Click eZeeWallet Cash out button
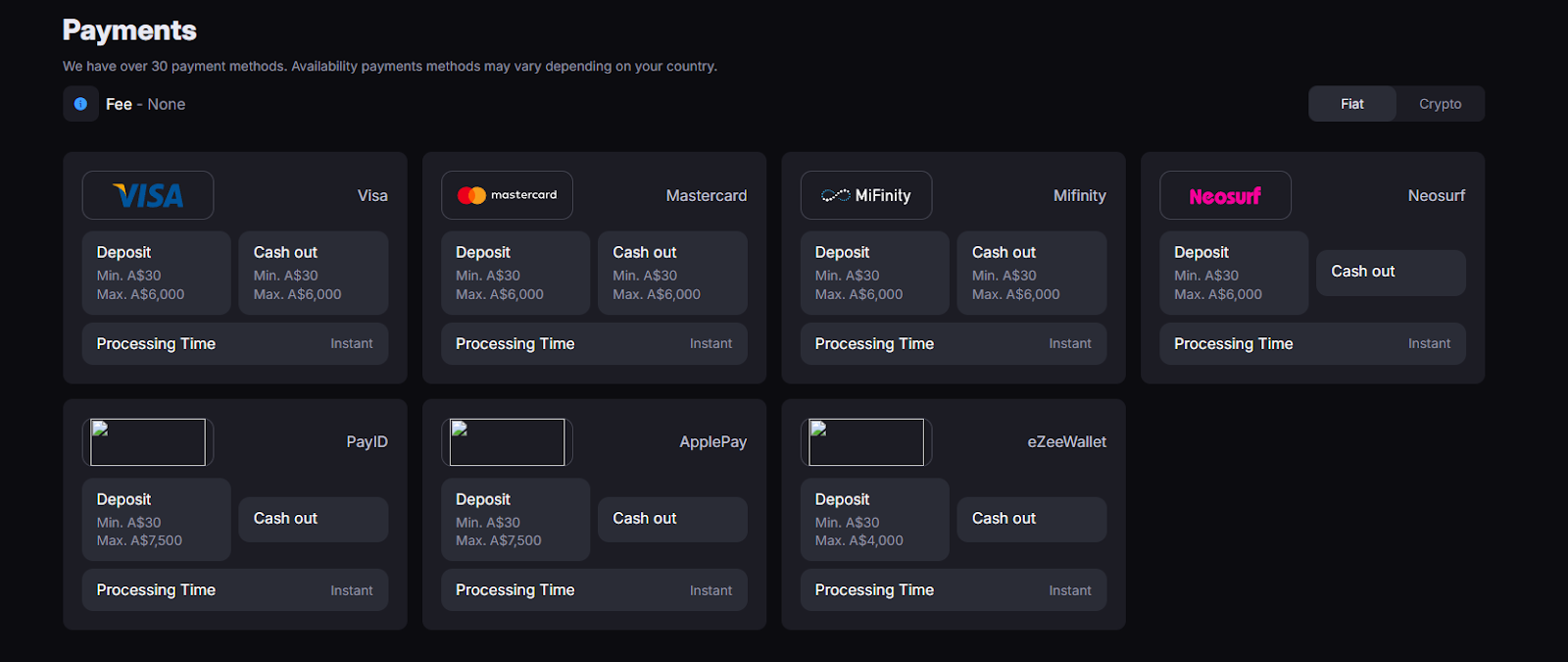Image resolution: width=1568 pixels, height=662 pixels. coord(1032,519)
